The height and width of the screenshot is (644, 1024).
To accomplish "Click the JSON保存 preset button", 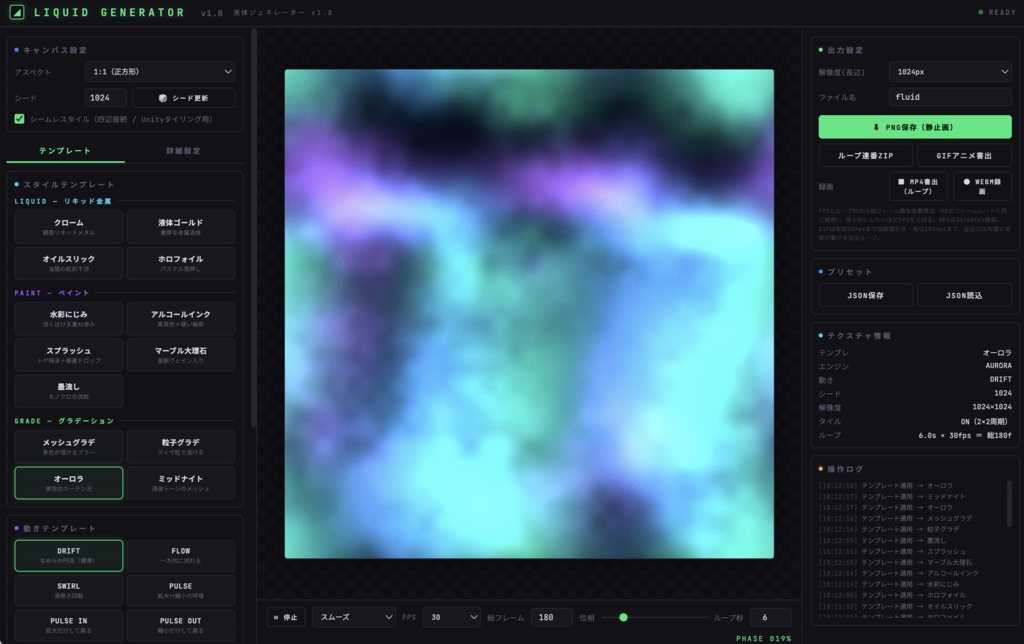I will (x=865, y=295).
